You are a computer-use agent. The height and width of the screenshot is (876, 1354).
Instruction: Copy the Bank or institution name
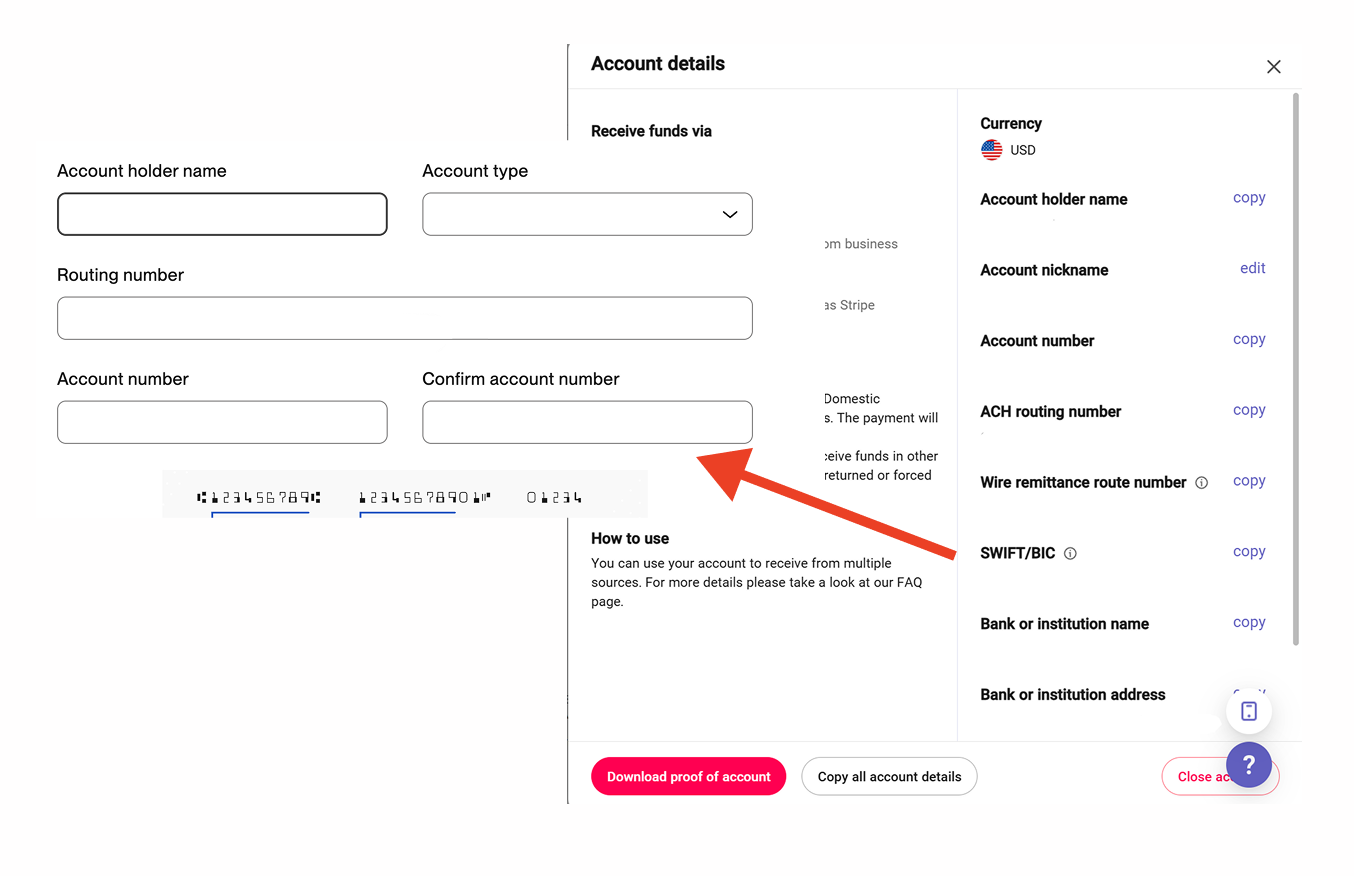click(x=1249, y=622)
